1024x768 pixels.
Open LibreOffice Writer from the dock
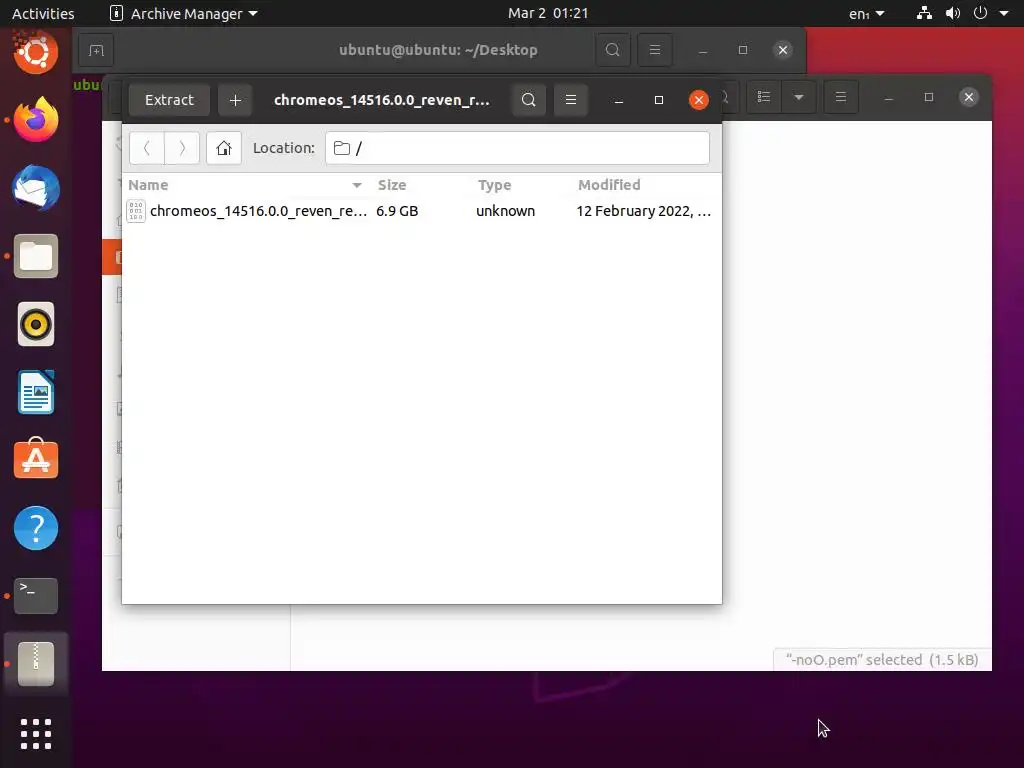pos(36,392)
